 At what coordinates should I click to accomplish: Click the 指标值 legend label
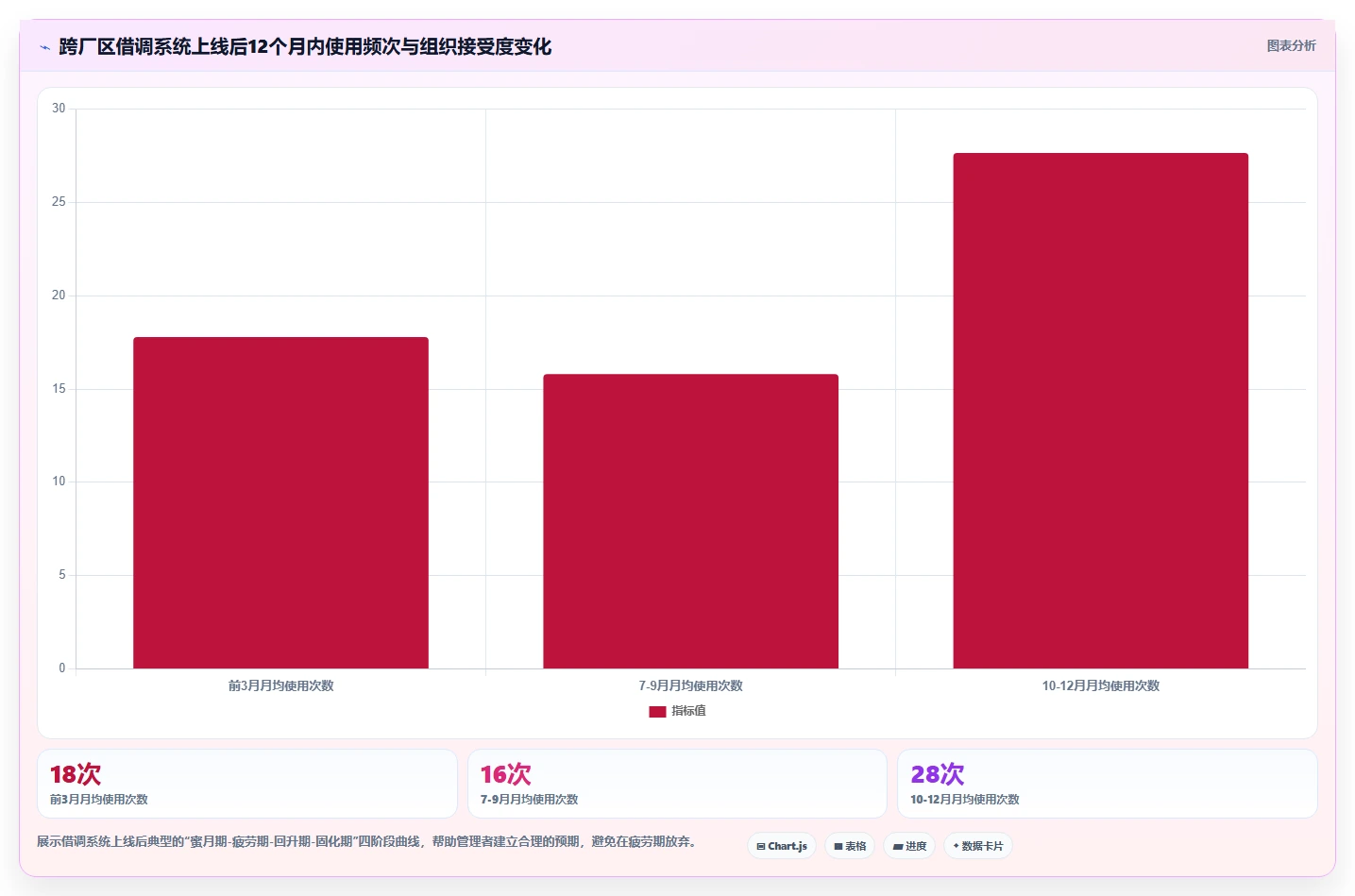pyautogui.click(x=688, y=711)
